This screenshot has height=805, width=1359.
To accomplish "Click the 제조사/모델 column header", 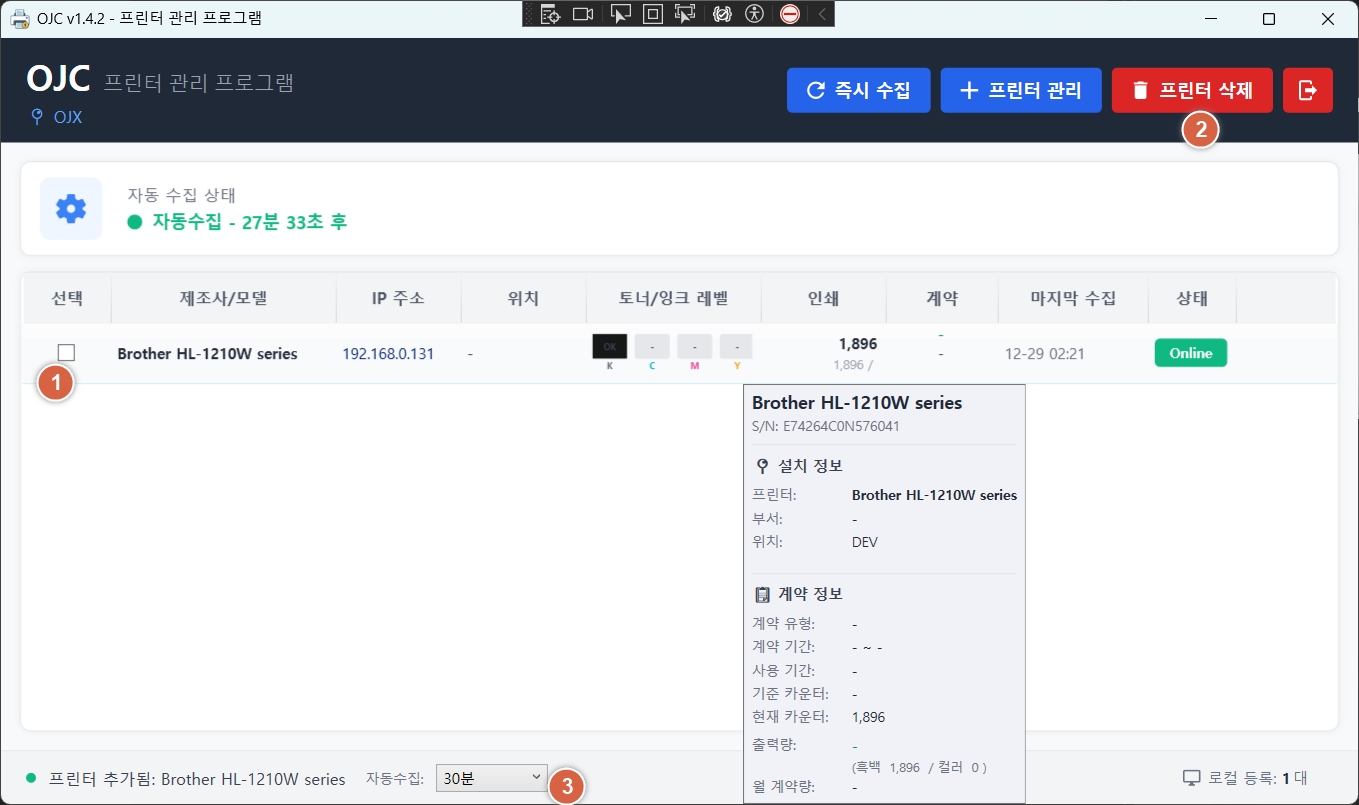I will point(223,298).
